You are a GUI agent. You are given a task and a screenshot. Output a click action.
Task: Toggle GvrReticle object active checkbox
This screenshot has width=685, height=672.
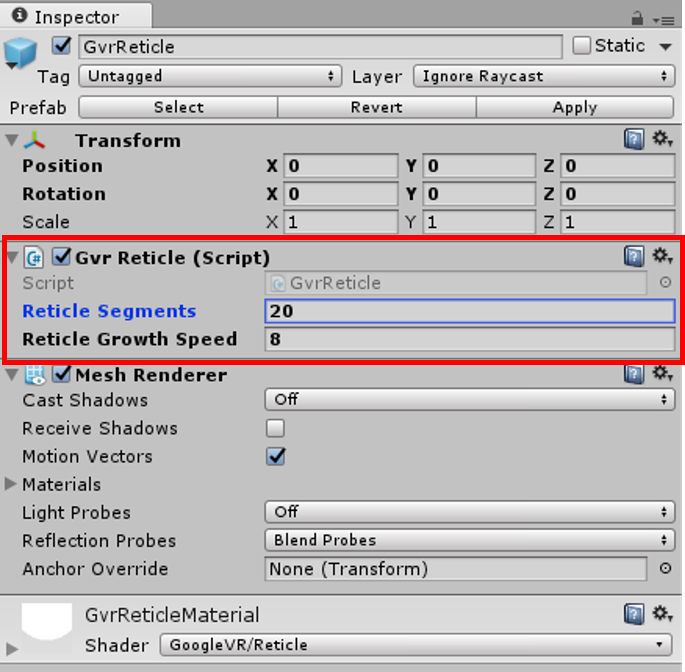pos(61,45)
